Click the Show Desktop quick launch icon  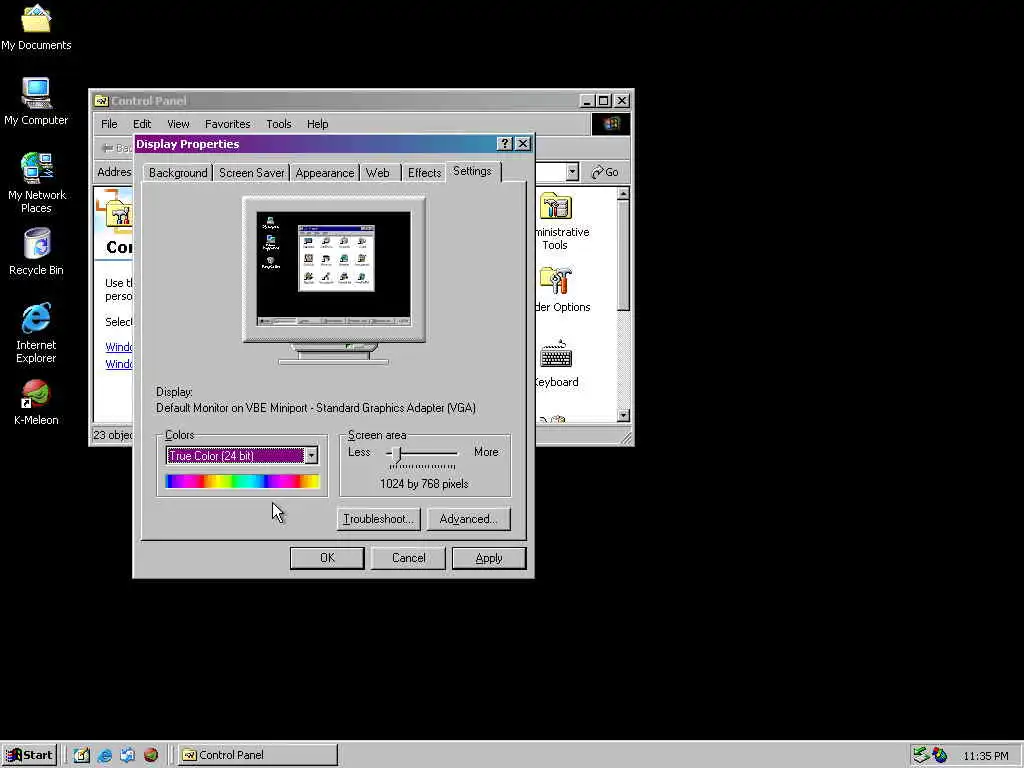[82, 755]
